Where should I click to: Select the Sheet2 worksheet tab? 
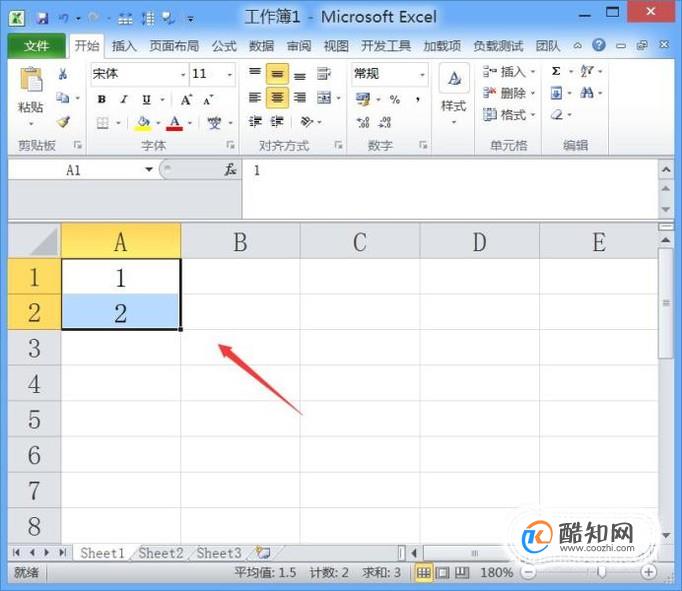point(160,553)
